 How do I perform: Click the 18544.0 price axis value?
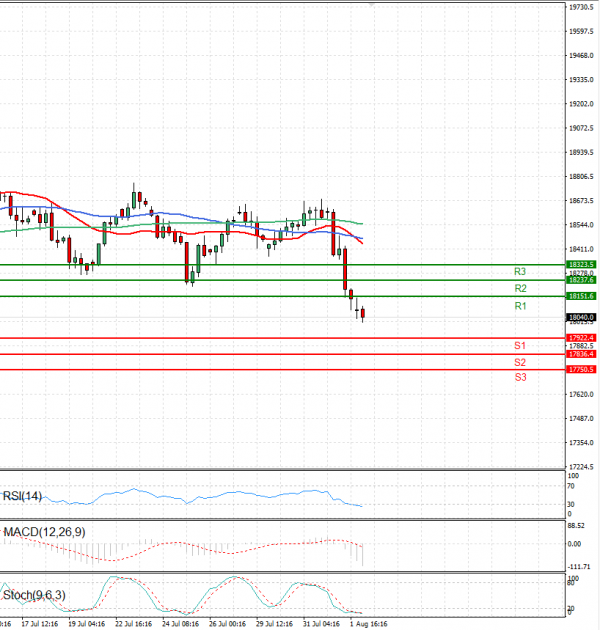[581, 225]
